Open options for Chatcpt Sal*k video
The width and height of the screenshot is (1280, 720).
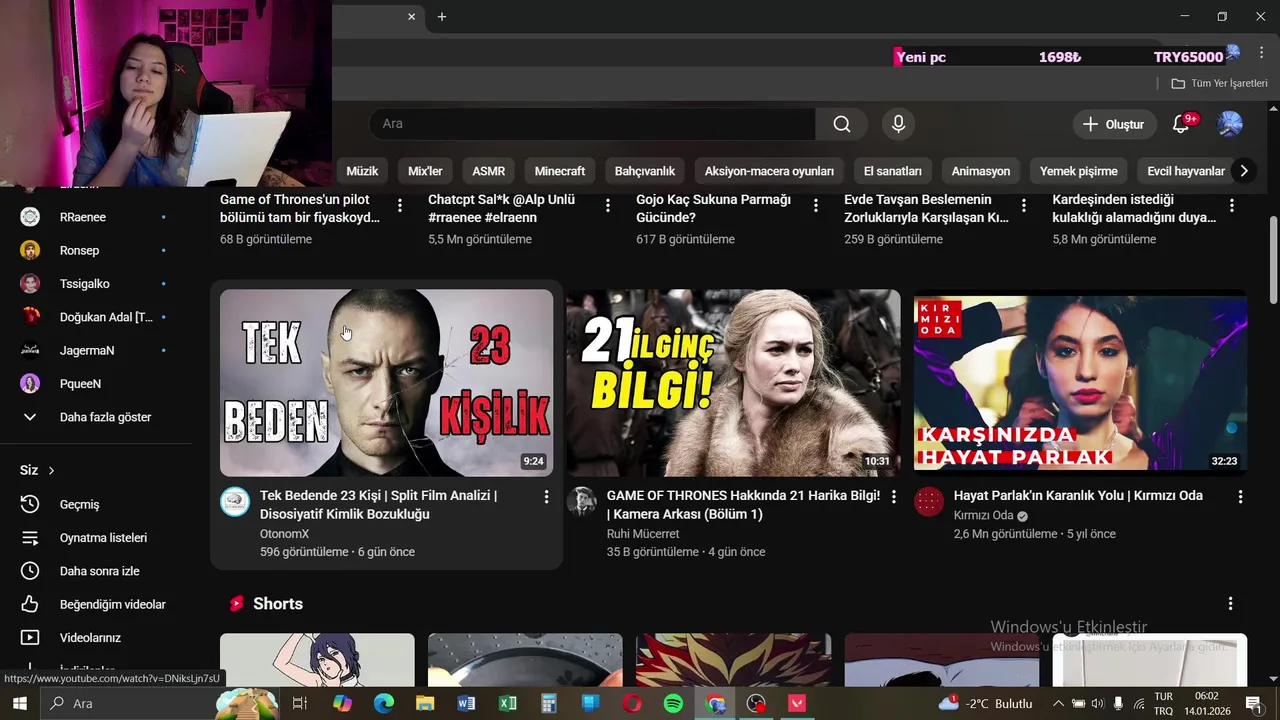[607, 205]
